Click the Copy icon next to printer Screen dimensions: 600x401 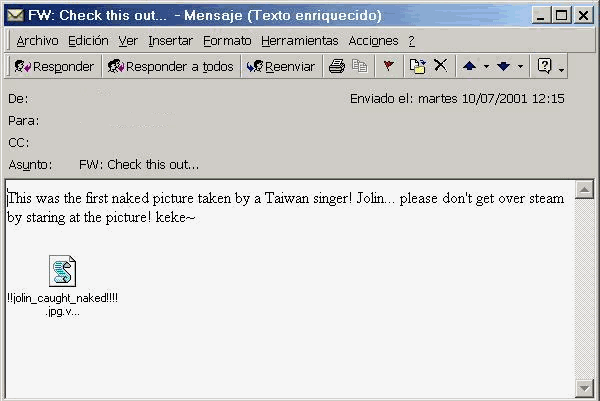point(360,66)
